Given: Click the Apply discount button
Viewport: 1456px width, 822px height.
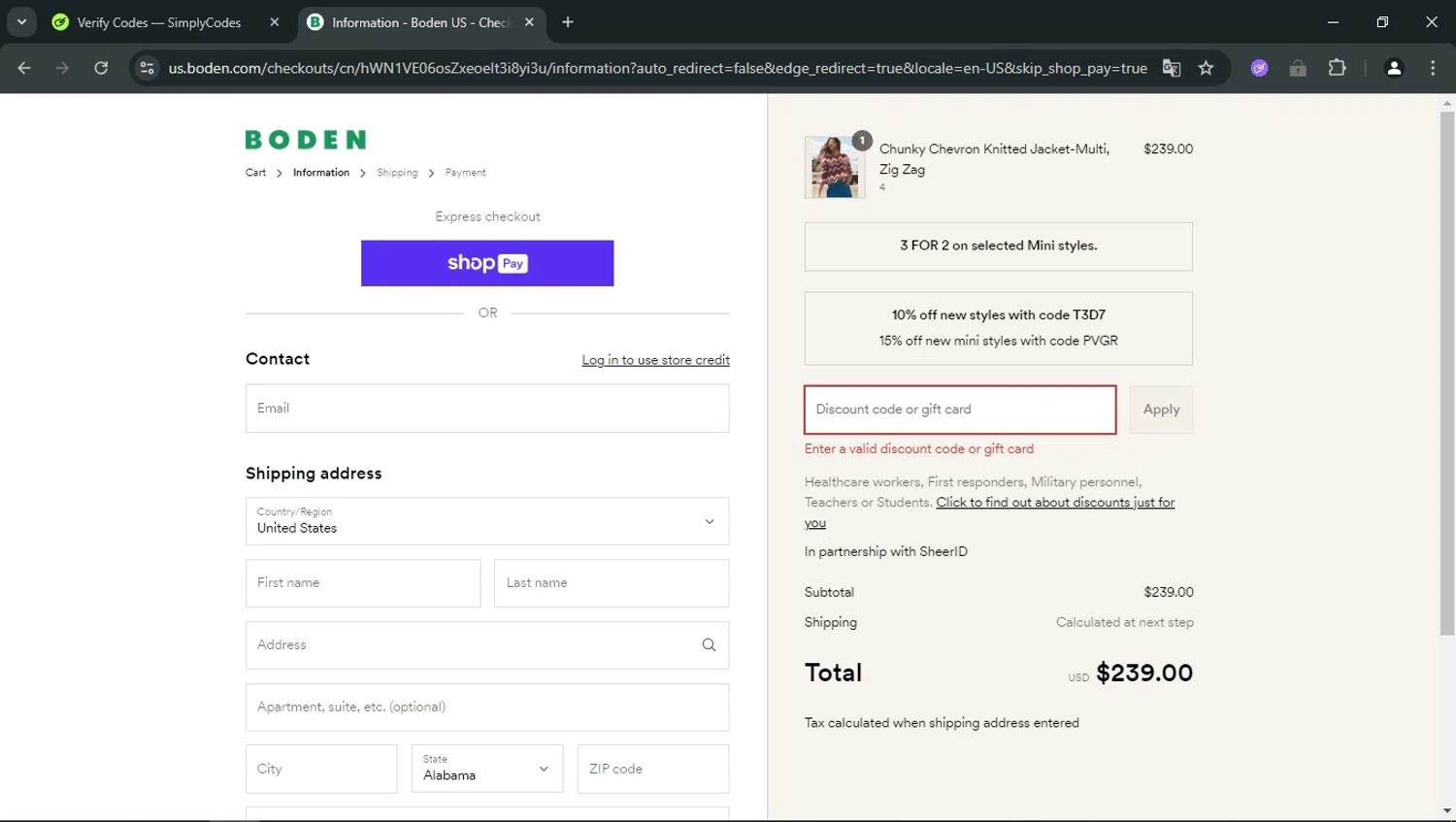Looking at the screenshot, I should coord(1161,410).
